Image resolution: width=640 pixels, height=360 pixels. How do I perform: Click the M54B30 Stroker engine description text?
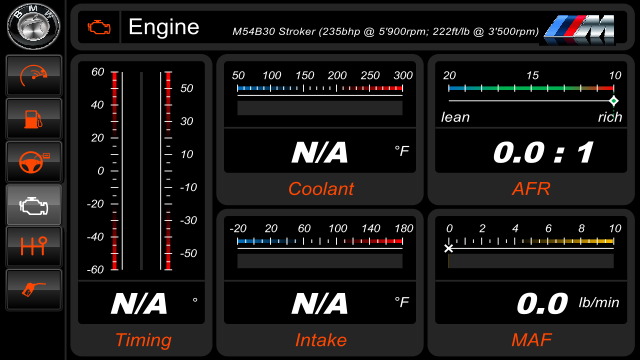click(385, 31)
